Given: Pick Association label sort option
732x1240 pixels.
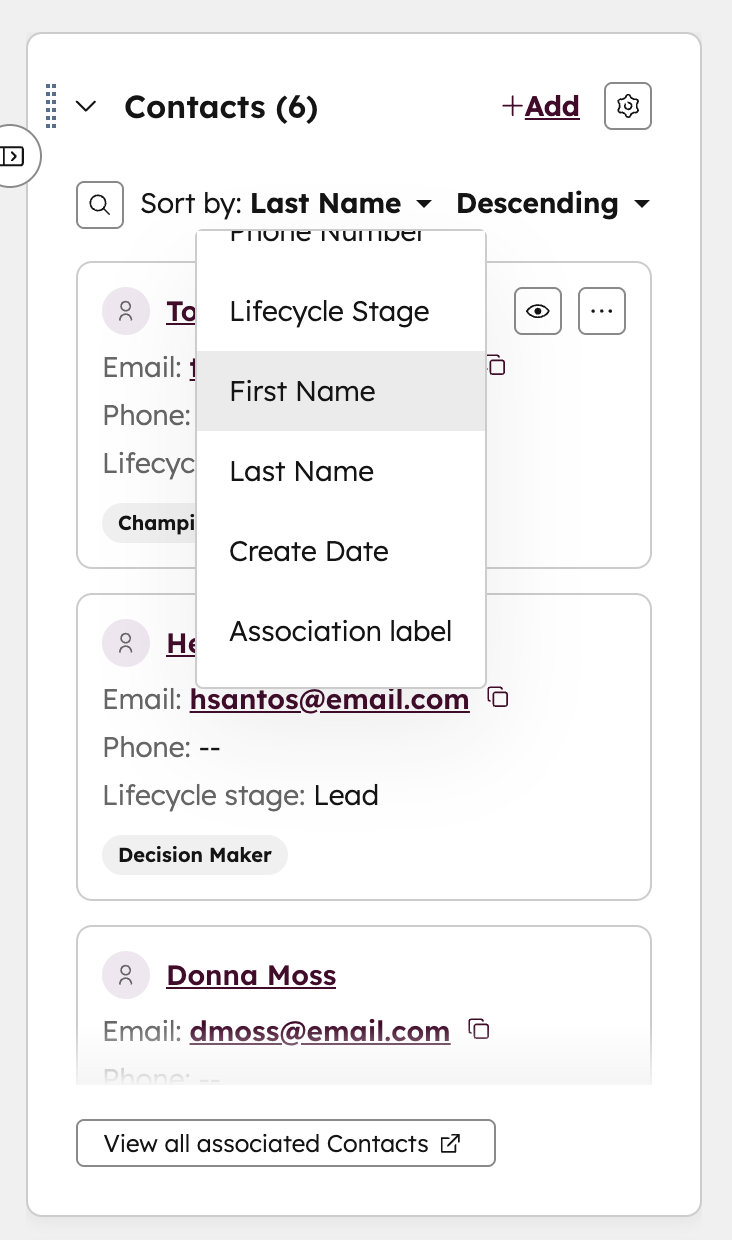Looking at the screenshot, I should click(340, 631).
